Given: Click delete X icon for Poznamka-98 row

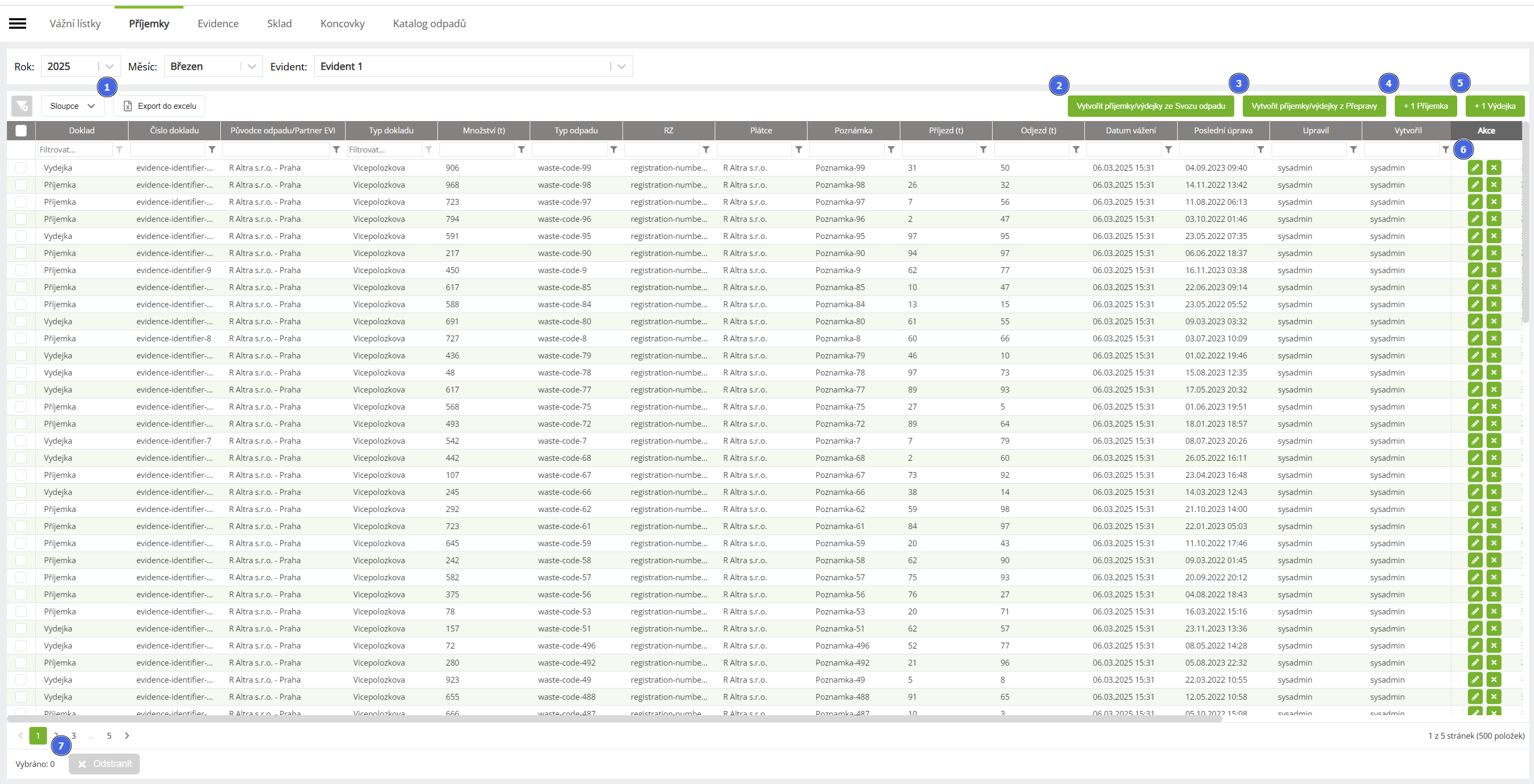Looking at the screenshot, I should coord(1493,185).
